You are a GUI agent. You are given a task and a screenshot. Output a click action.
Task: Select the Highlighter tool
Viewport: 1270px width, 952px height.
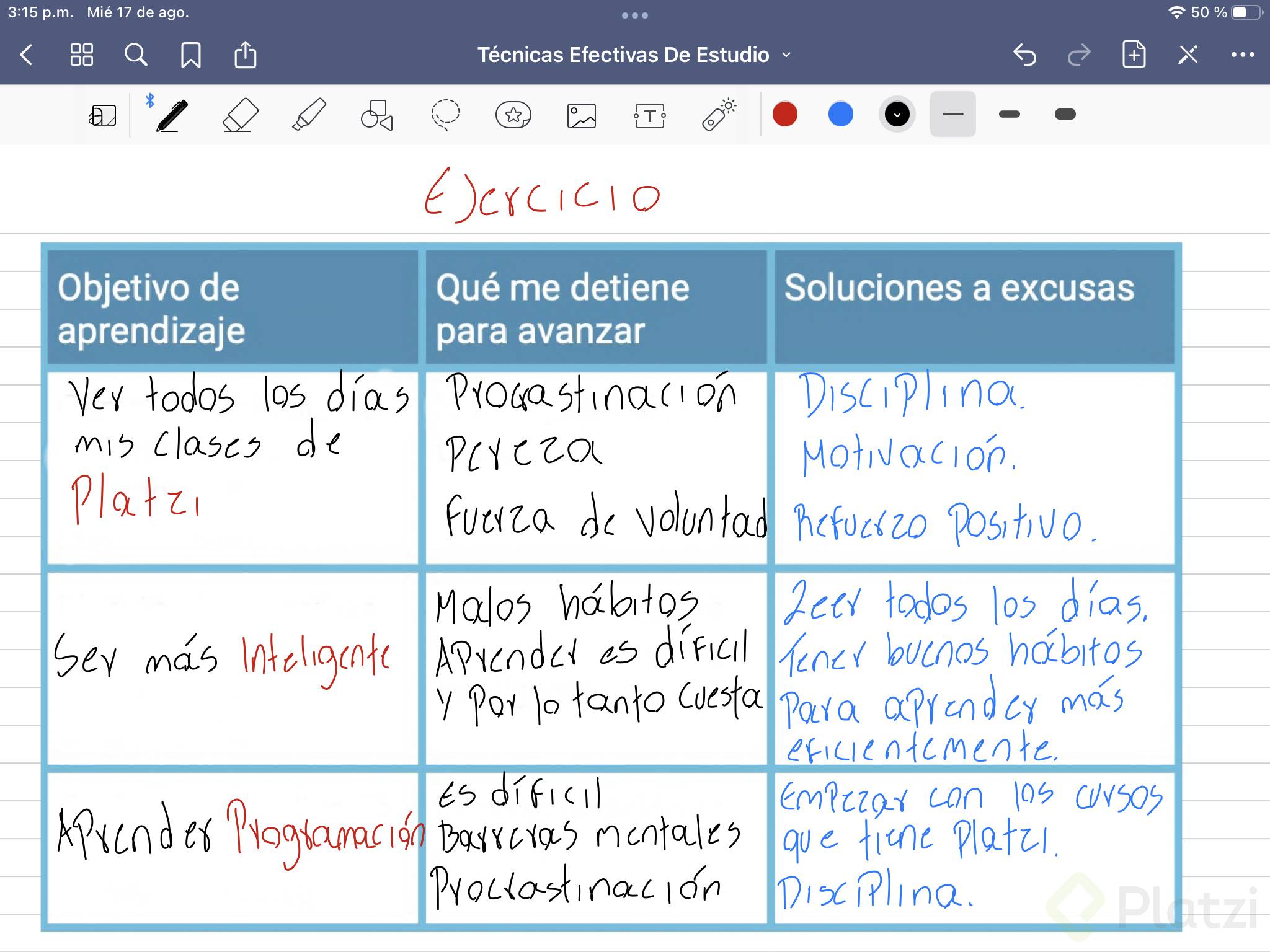point(309,115)
